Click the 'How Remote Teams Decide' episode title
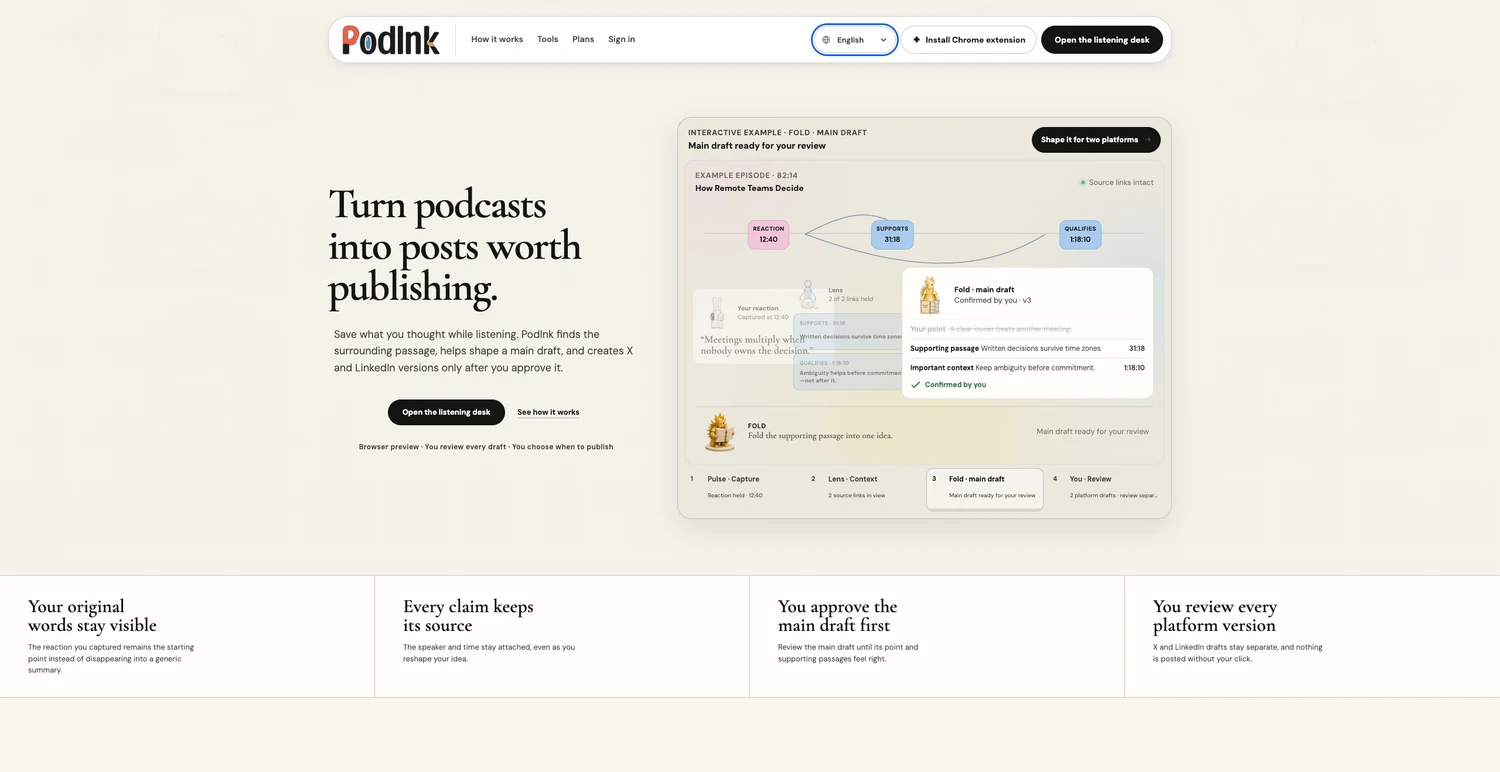The height and width of the screenshot is (772, 1500). pyautogui.click(x=749, y=188)
